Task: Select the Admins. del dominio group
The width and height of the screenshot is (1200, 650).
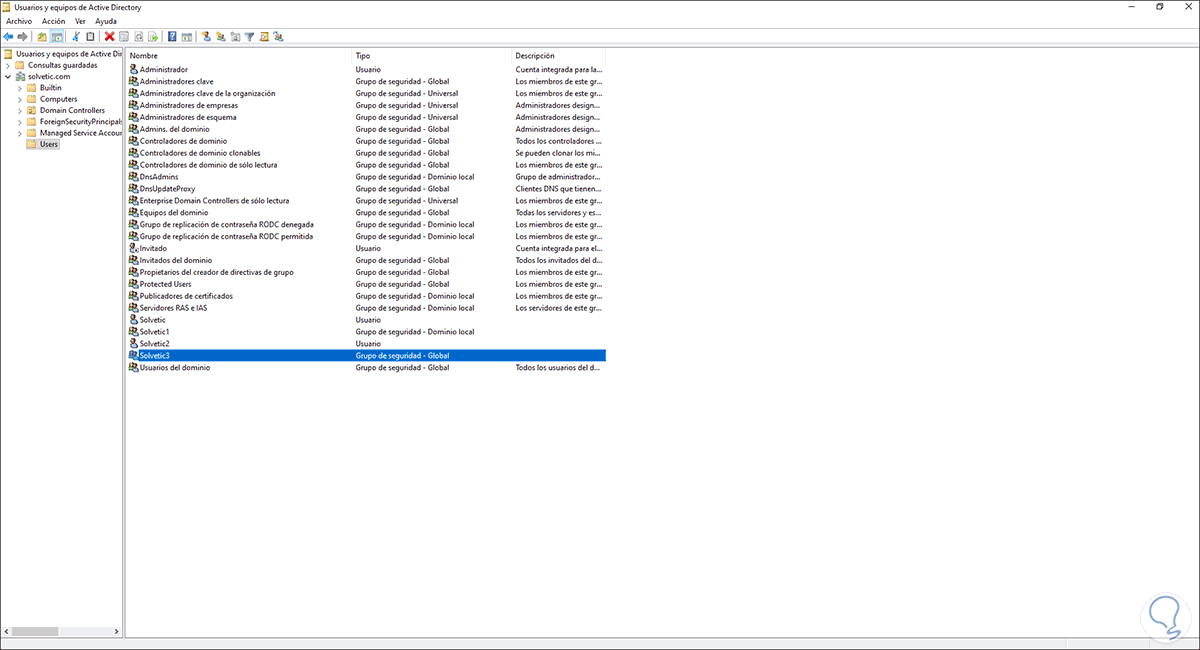Action: point(366,129)
